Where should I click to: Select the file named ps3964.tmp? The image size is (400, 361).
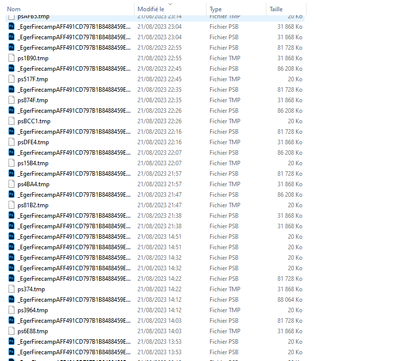tap(33, 310)
